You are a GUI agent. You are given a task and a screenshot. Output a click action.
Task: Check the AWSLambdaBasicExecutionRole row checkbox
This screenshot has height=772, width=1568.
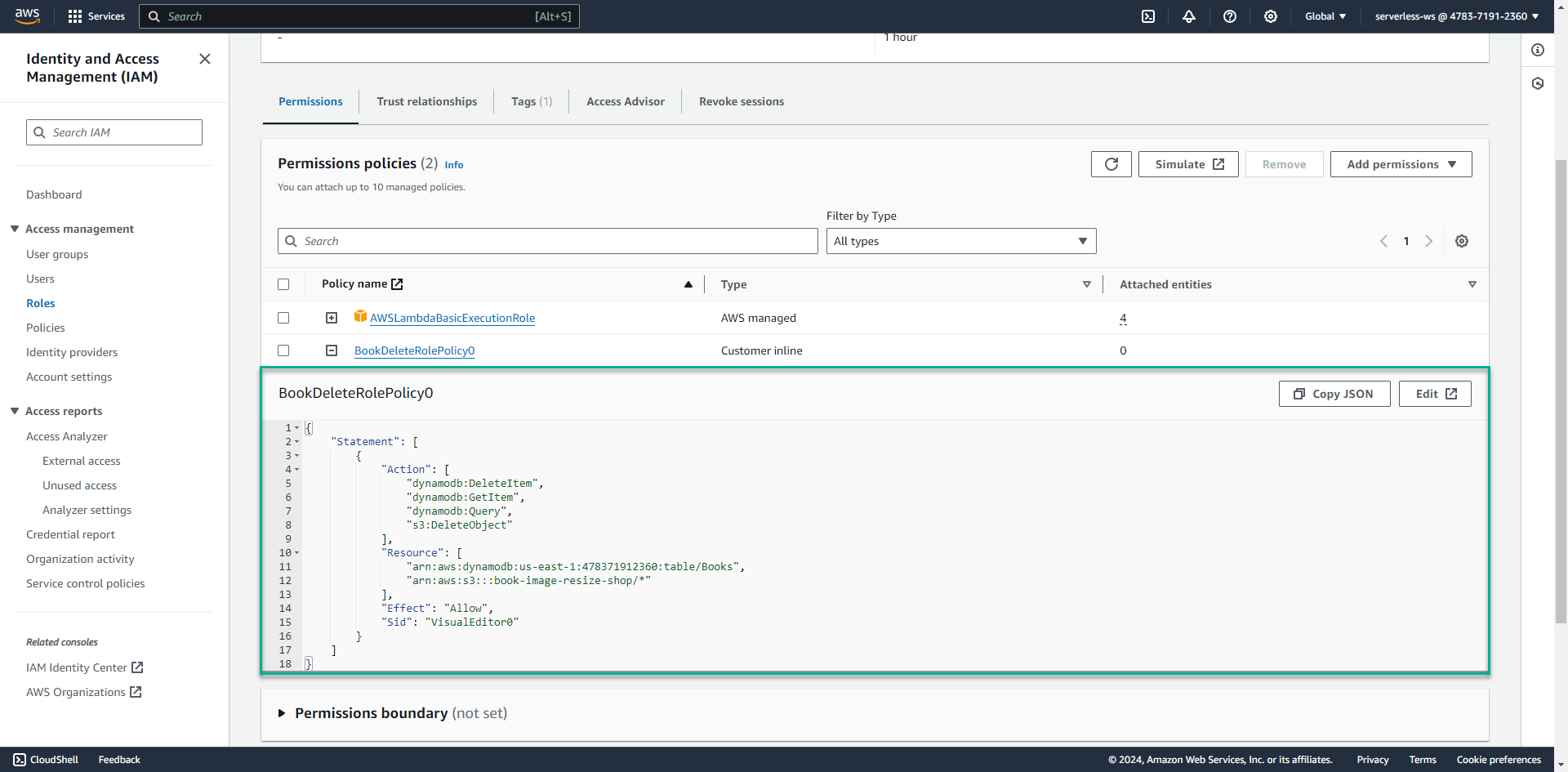tap(283, 318)
